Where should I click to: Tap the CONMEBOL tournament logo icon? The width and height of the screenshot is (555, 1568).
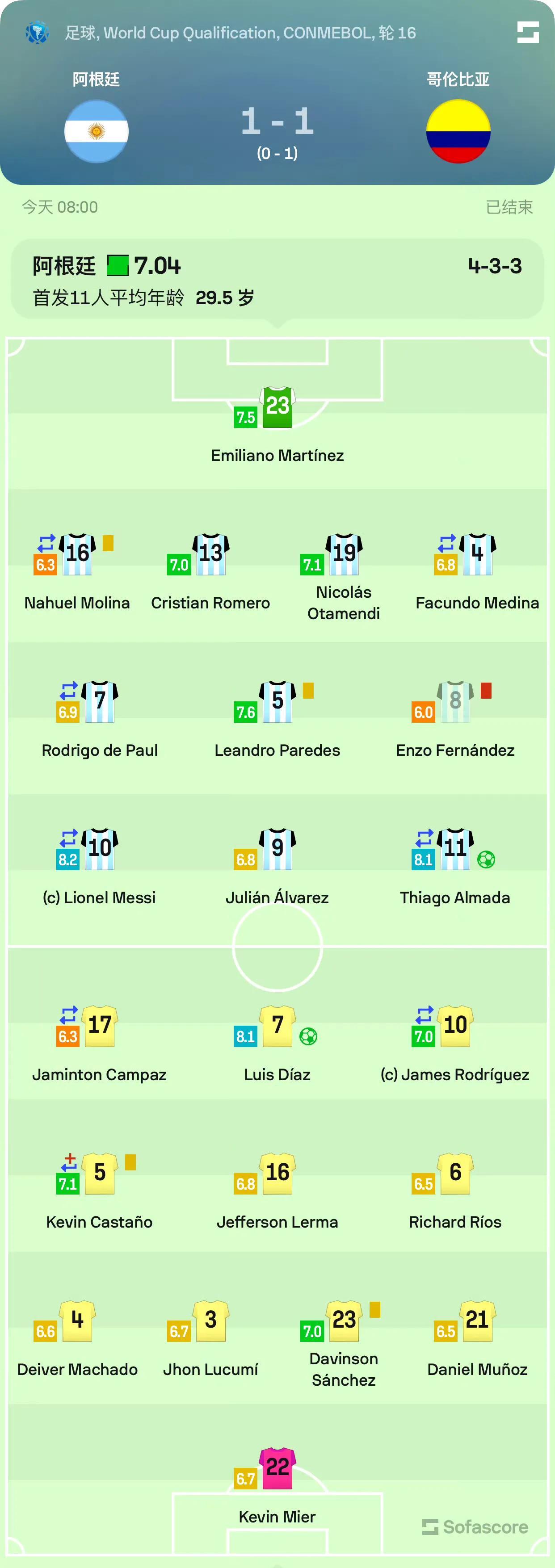pos(37,32)
